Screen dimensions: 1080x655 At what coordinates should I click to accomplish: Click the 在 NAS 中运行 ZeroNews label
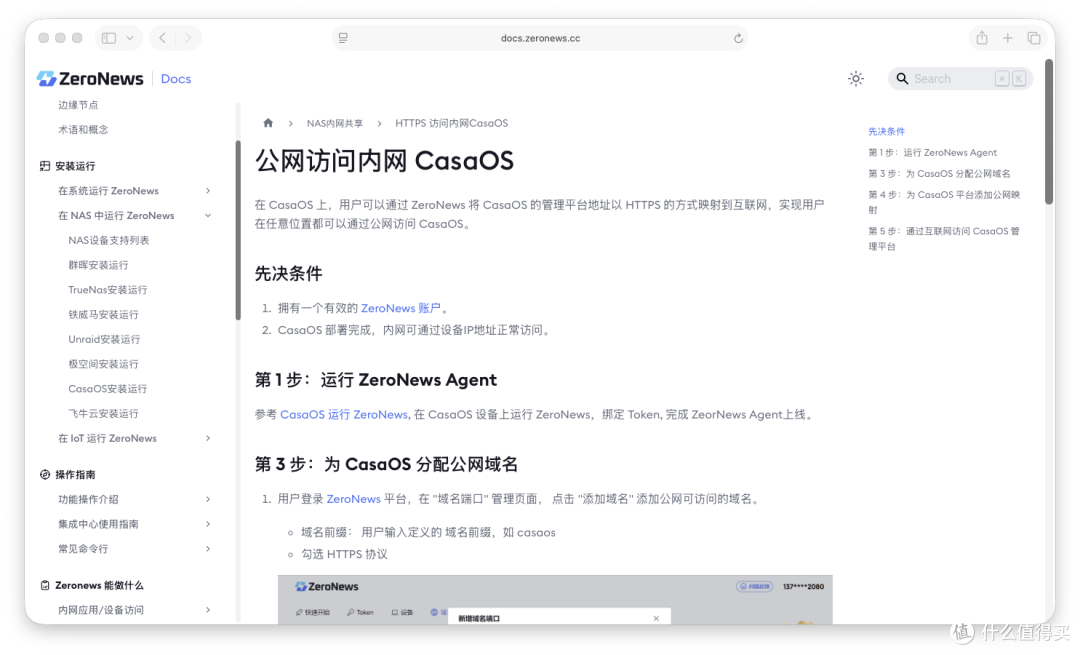116,216
